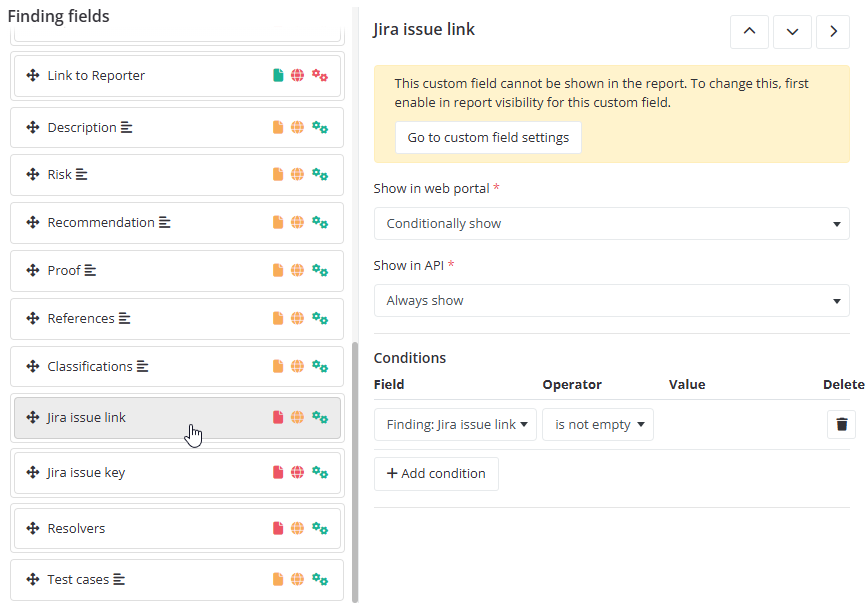The image size is (868, 611).
Task: Open the settings gear for Jira issue link field
Action: (319, 417)
